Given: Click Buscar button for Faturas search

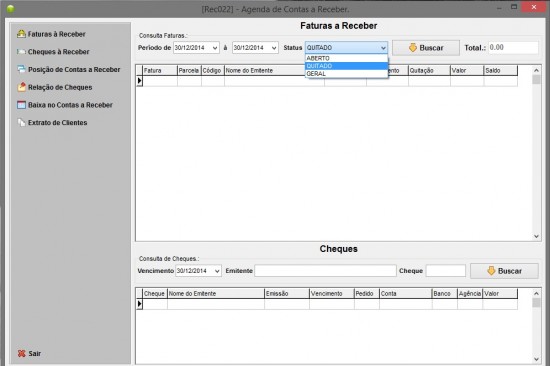Looking at the screenshot, I should (426, 48).
